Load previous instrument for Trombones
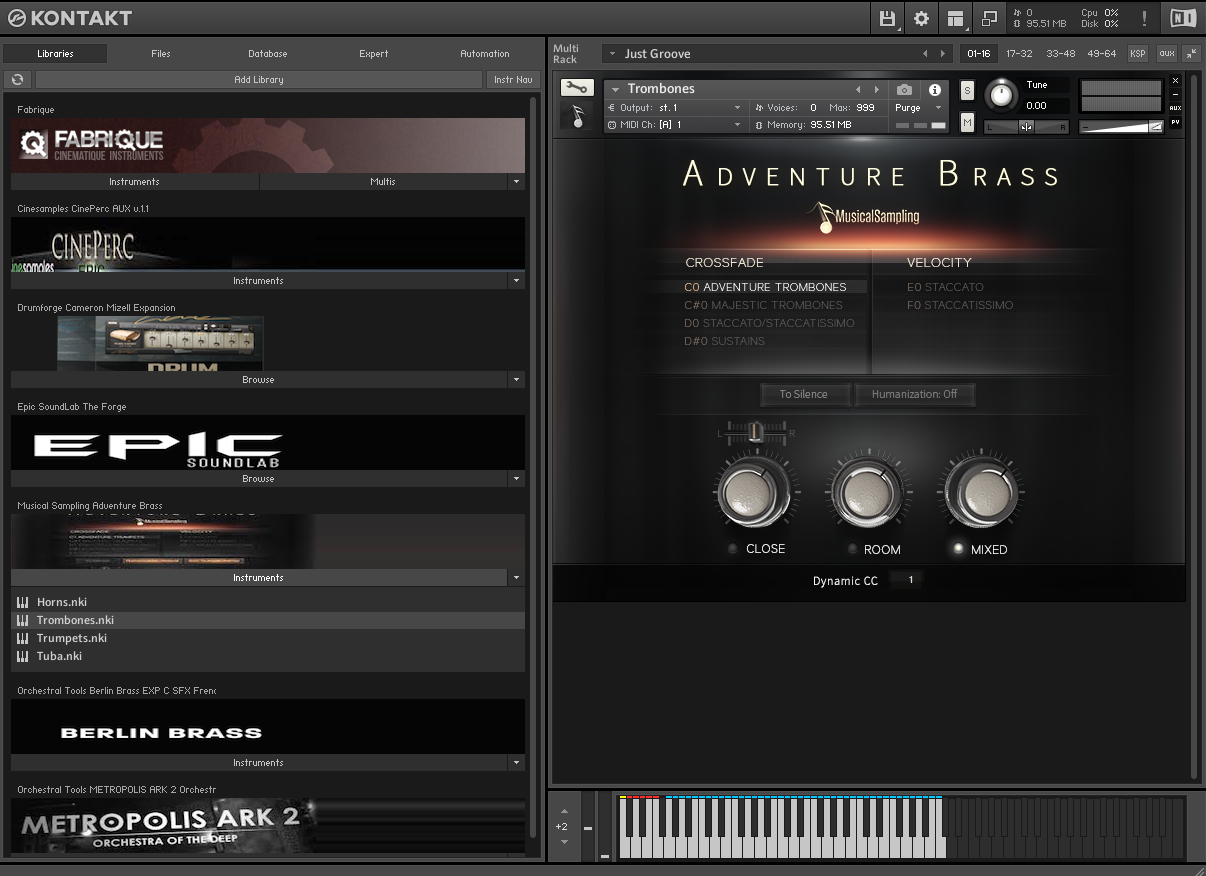 (858, 89)
